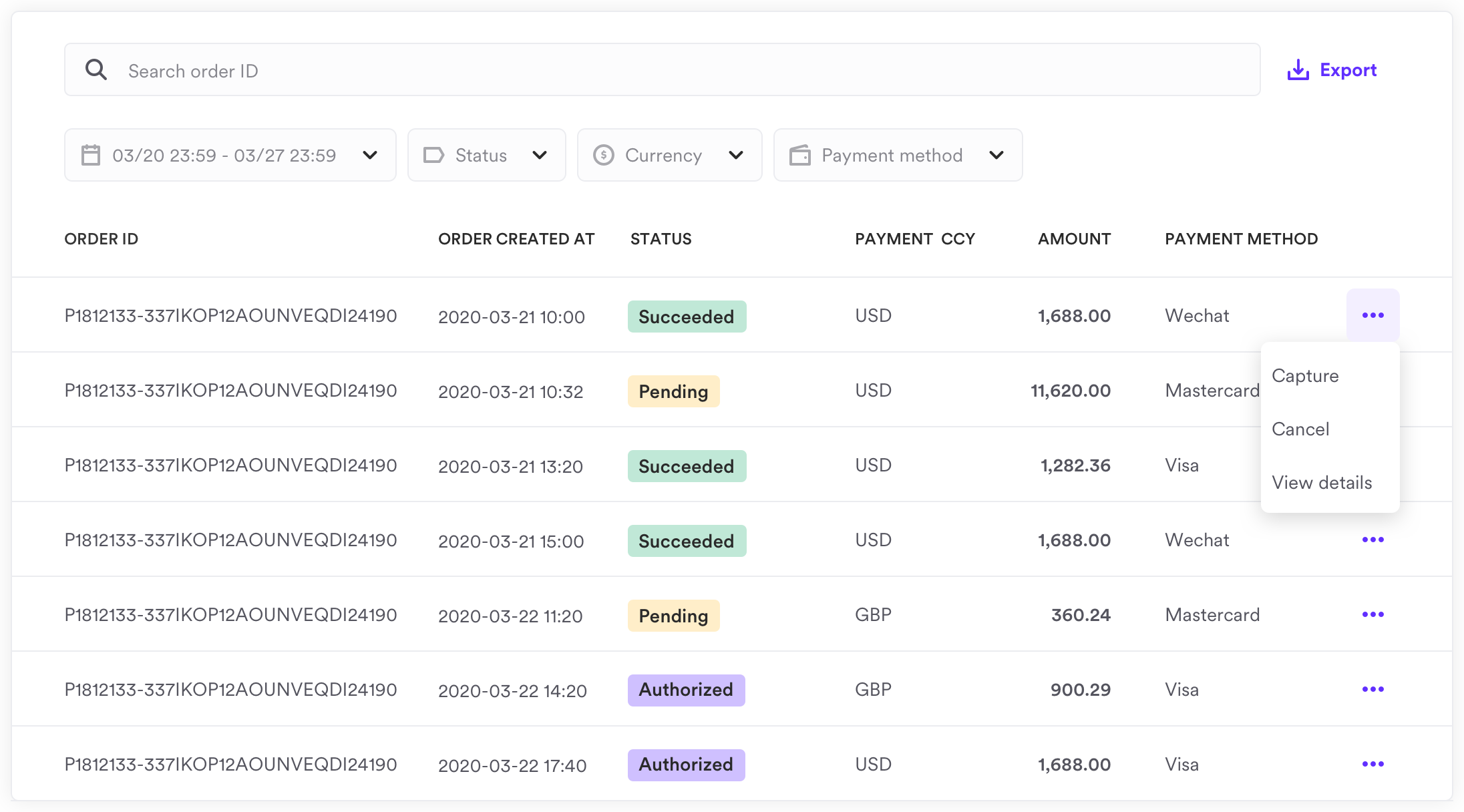Choose Cancel in the row actions menu
1464x812 pixels.
1300,429
